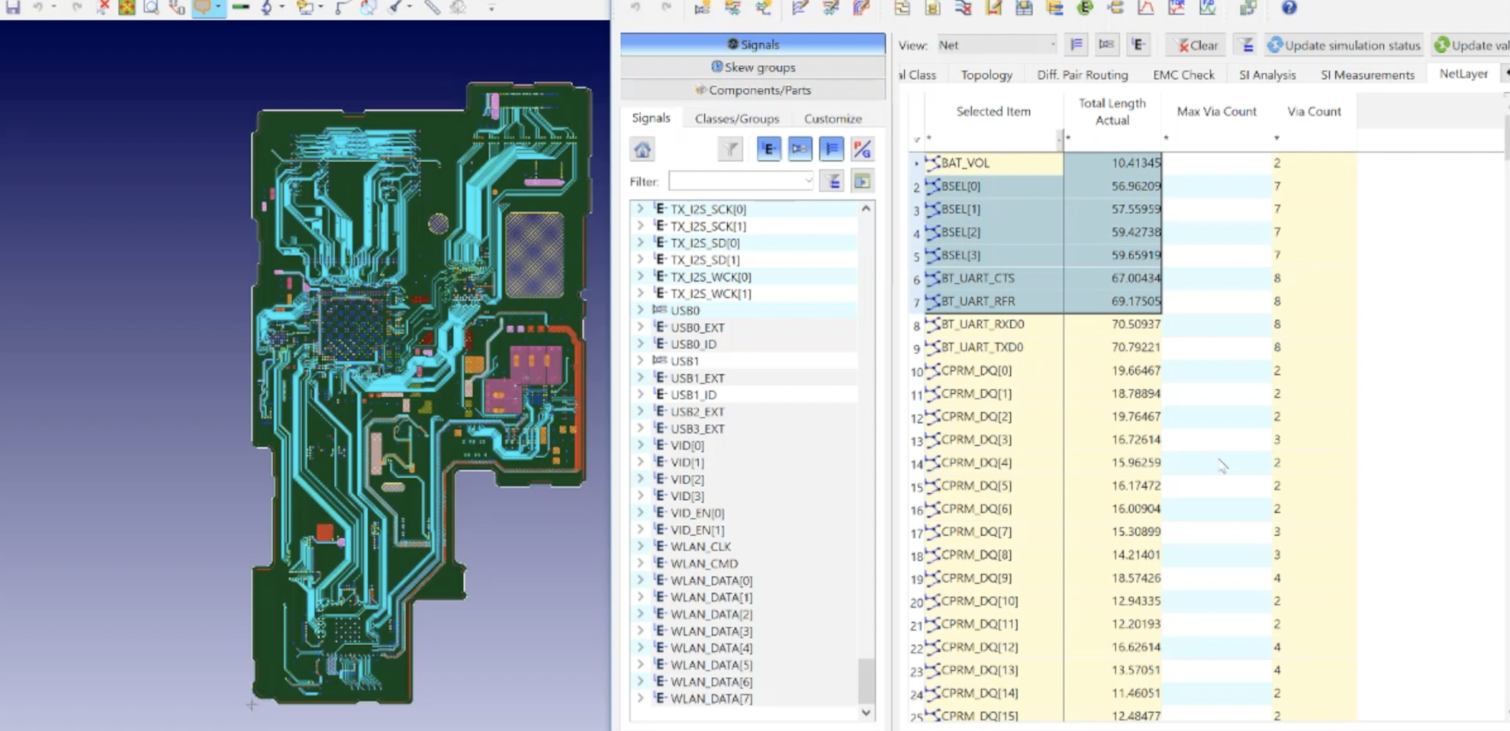The width and height of the screenshot is (1510, 731).
Task: Select WLAN_CMD in the signal tree
Action: (704, 564)
